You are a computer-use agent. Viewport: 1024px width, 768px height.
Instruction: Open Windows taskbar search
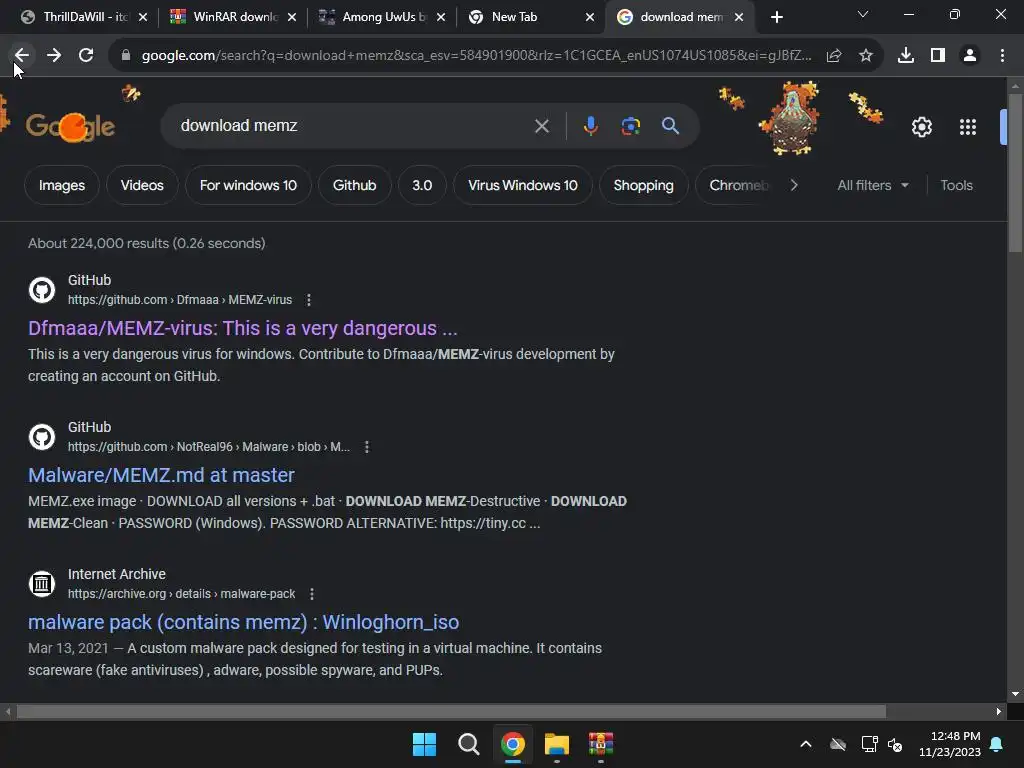tap(468, 744)
